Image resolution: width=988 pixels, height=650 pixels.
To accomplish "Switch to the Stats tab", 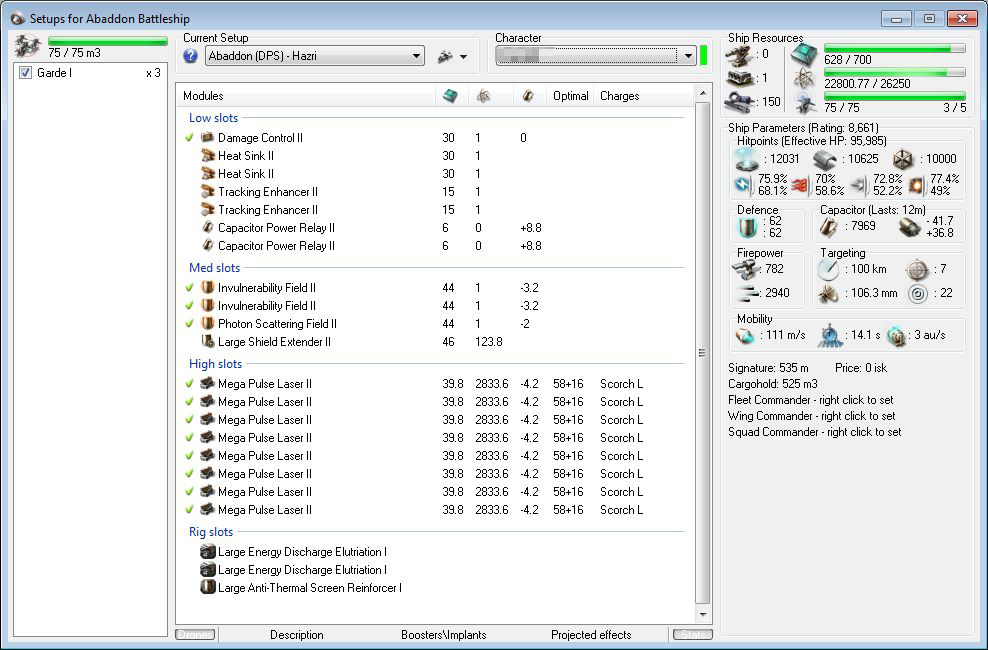I will tap(692, 634).
